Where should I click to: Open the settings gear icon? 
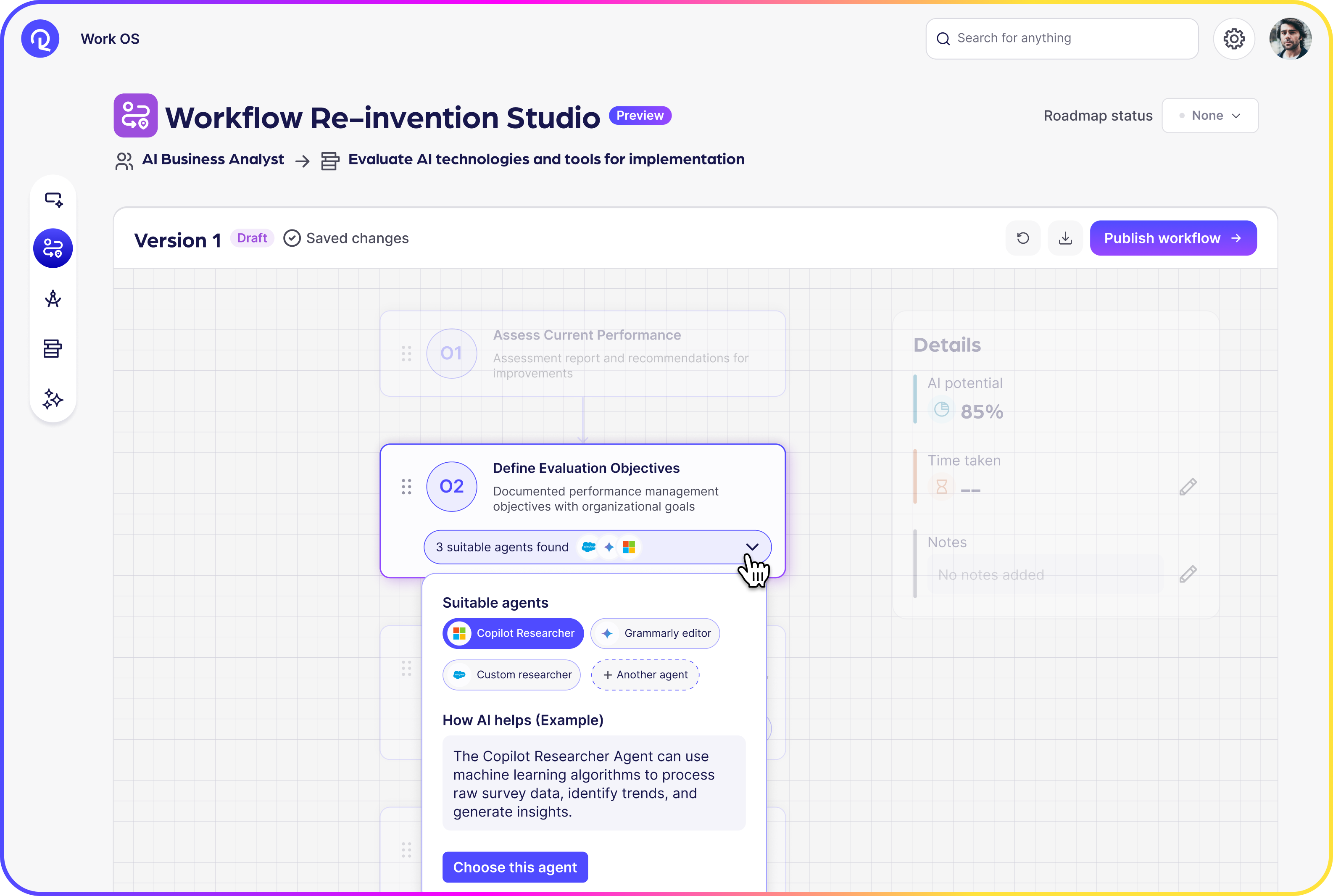point(1233,39)
